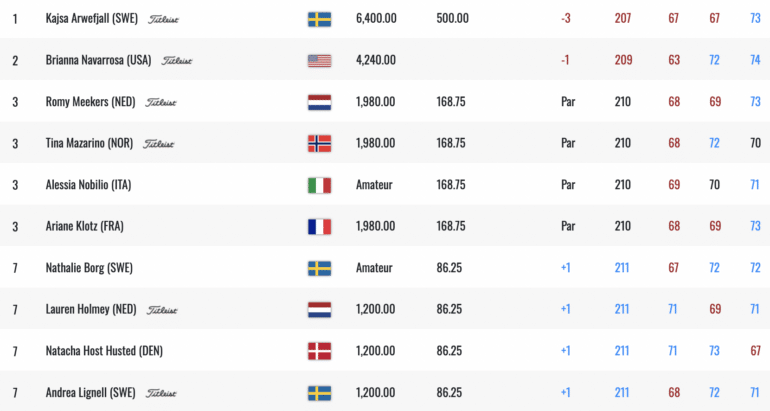Click the Titleist logo beside Lauren Holmey
770x411 pixels.
pyautogui.click(x=162, y=310)
